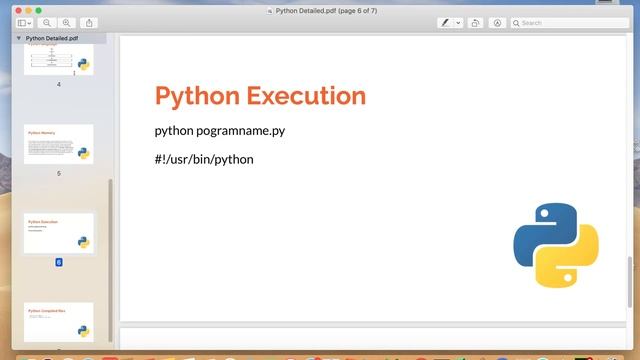Open the sidebar view options button
This screenshot has height=360, width=640.
[24, 23]
